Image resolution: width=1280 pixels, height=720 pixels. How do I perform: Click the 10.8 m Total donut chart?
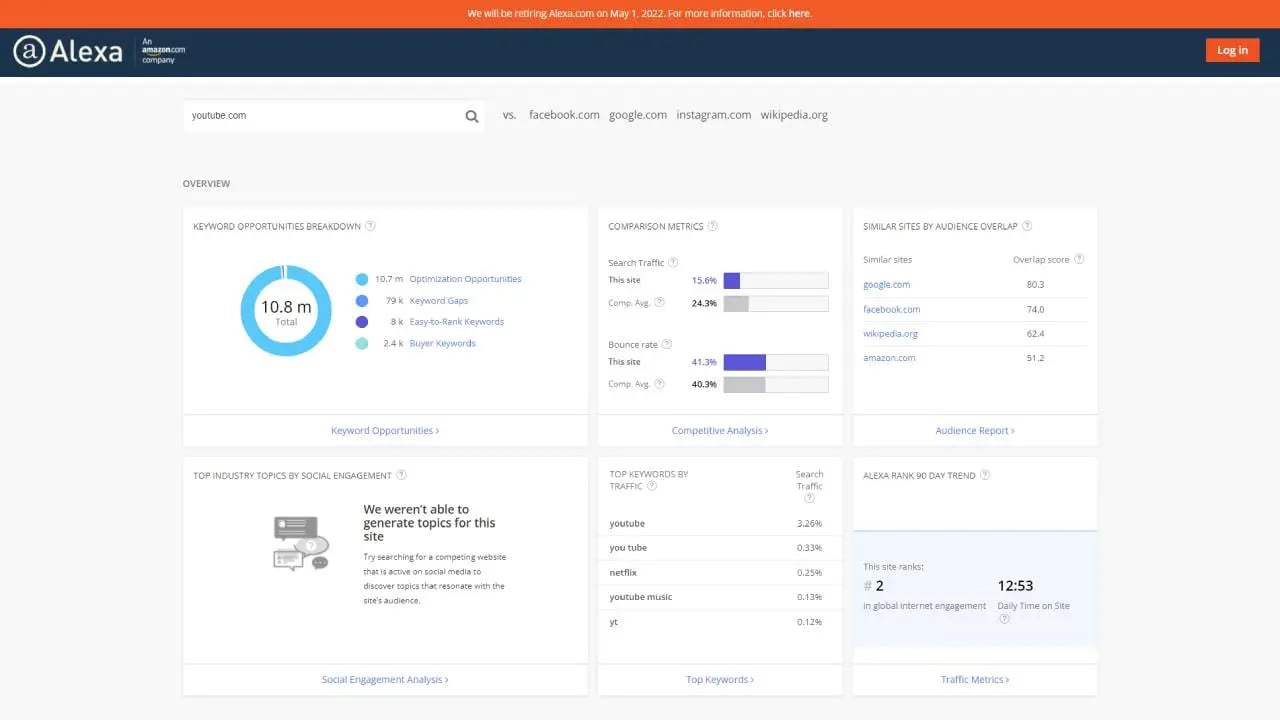286,311
